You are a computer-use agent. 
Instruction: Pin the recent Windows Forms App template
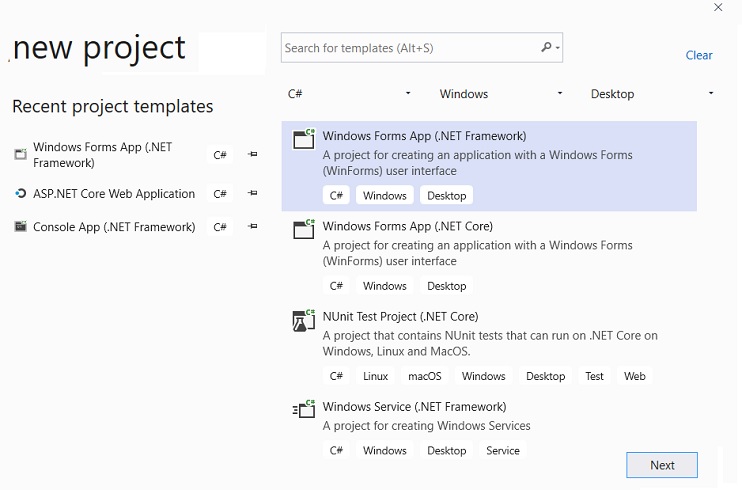252,154
